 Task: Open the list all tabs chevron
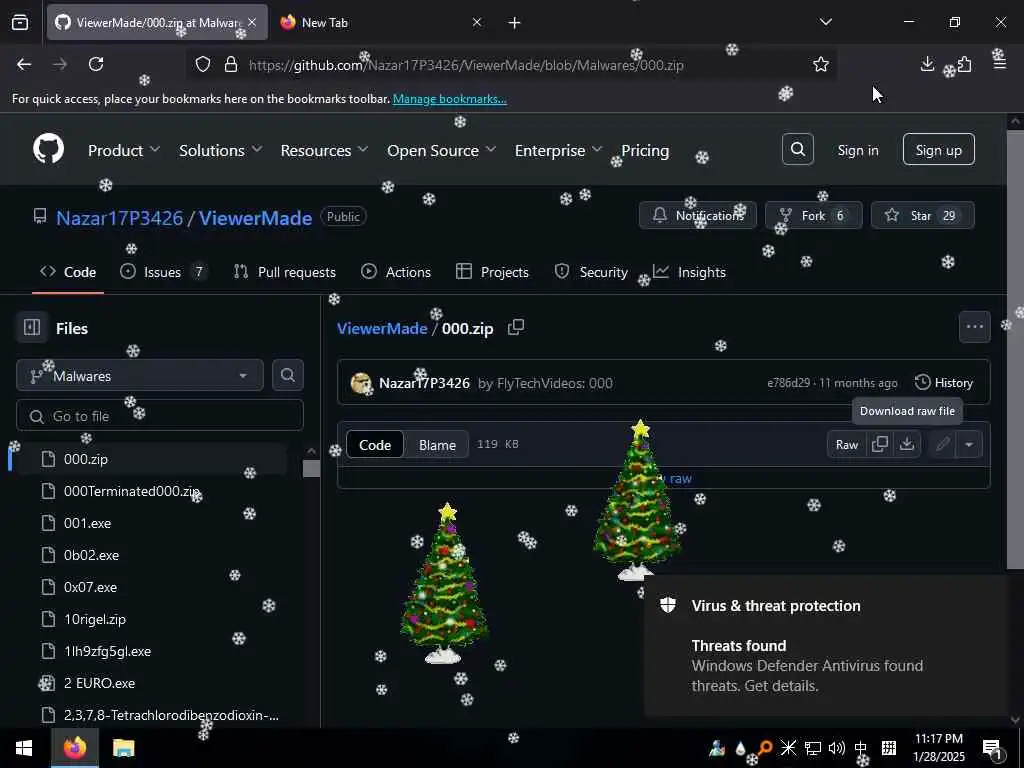826,22
